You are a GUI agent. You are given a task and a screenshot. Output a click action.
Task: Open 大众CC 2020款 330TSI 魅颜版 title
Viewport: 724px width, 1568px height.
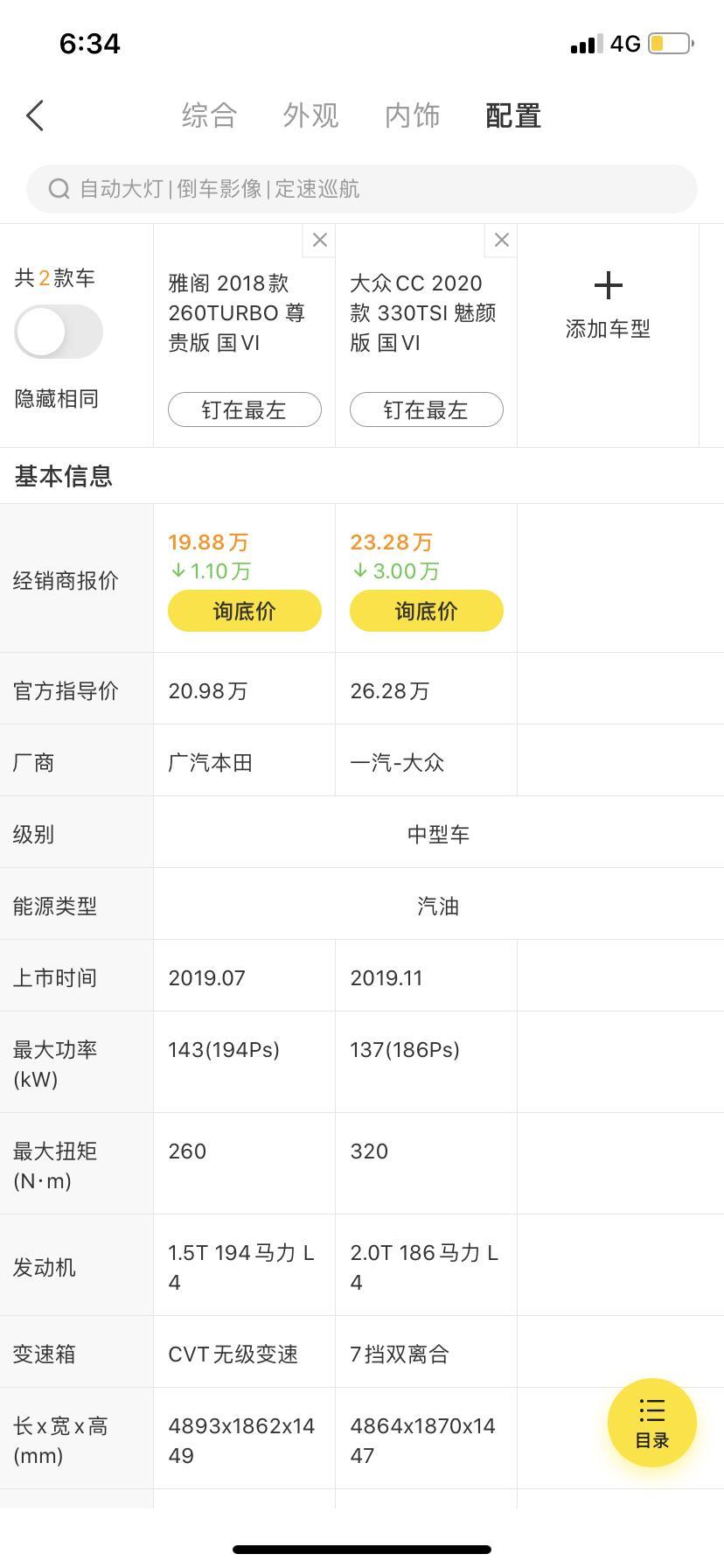[x=423, y=312]
